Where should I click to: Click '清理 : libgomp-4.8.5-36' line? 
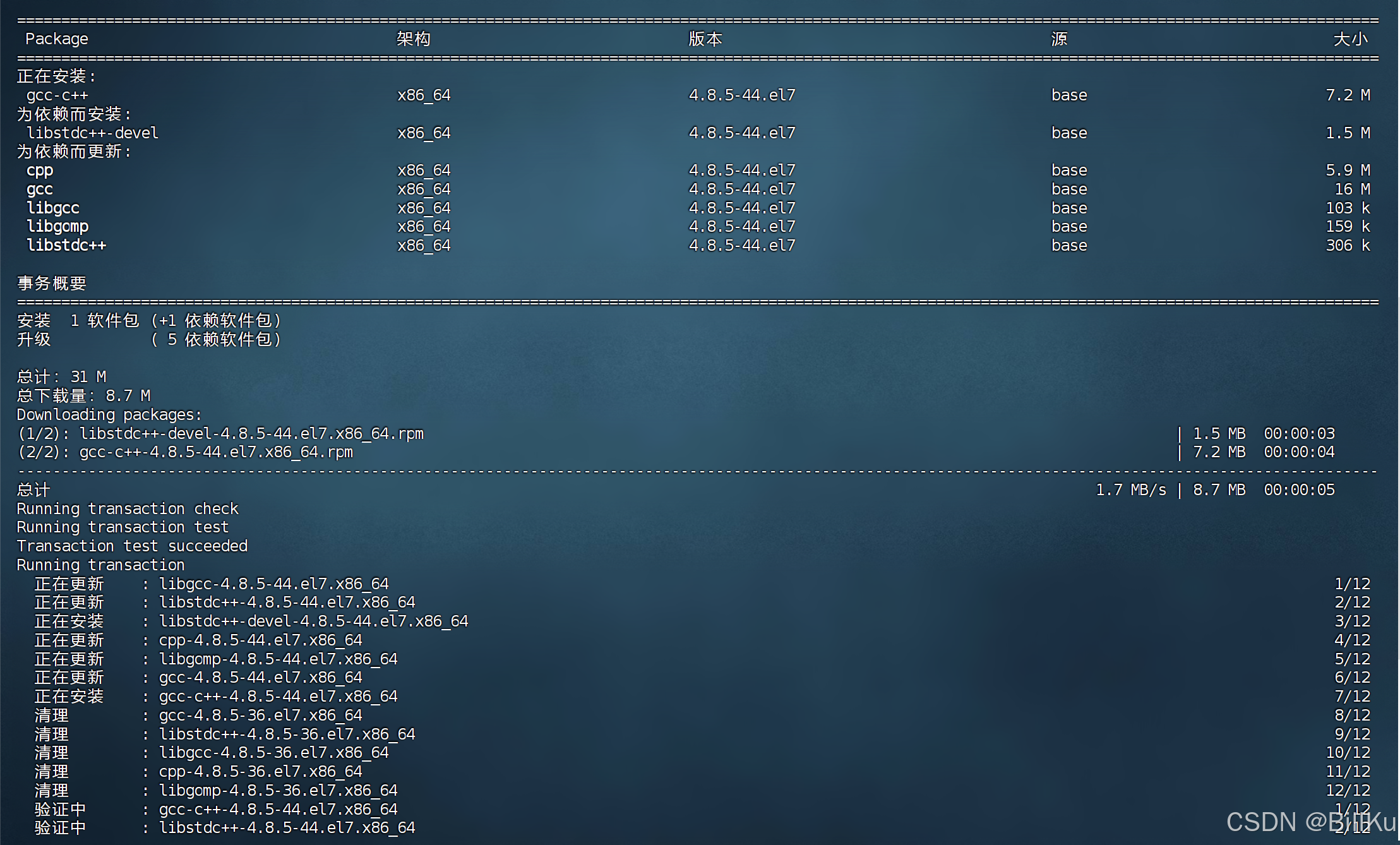point(216,791)
